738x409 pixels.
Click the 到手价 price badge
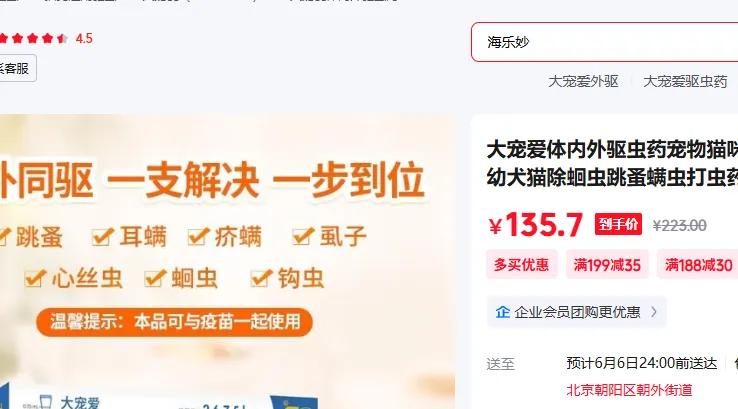pos(618,224)
